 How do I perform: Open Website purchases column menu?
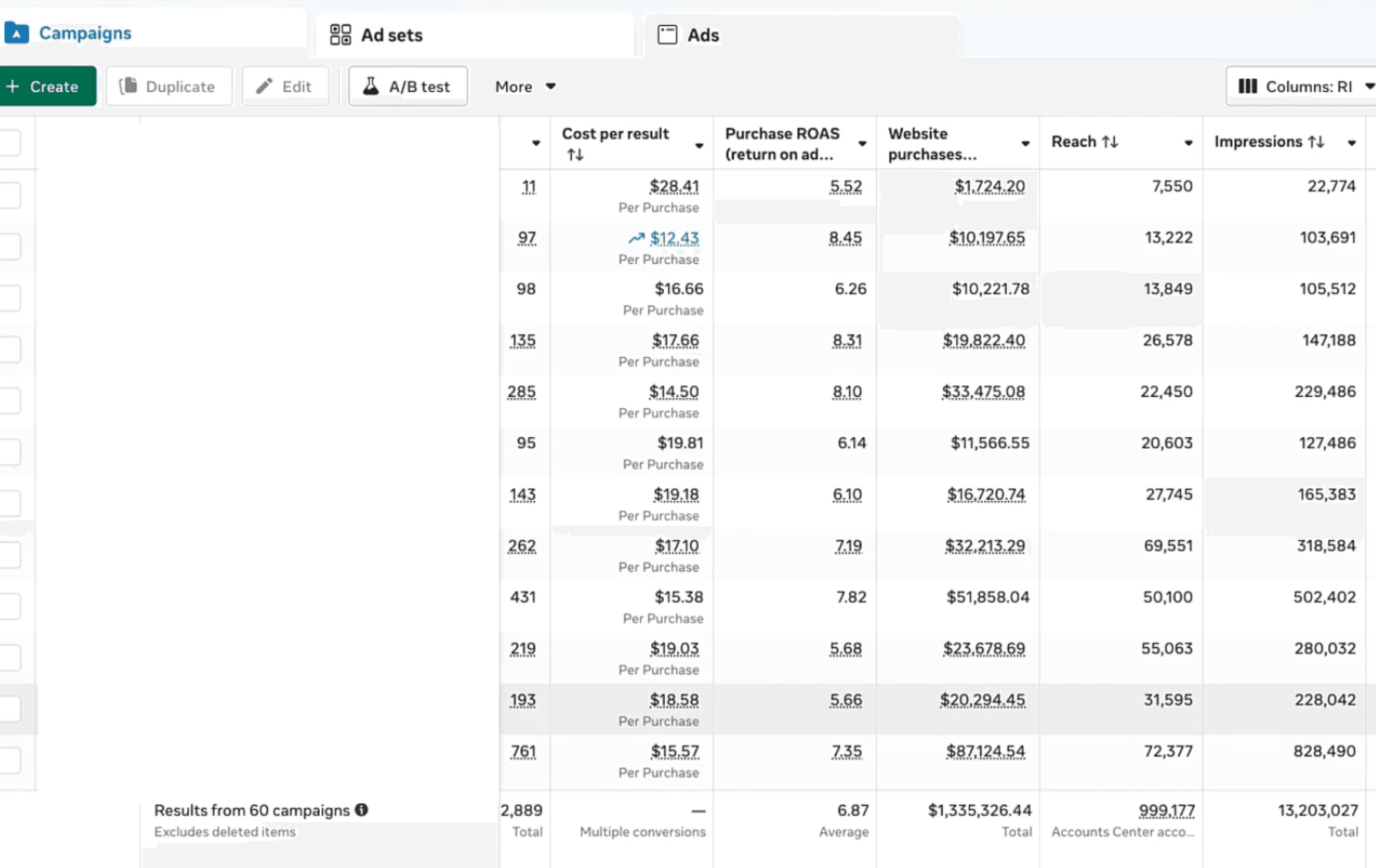(x=1025, y=144)
